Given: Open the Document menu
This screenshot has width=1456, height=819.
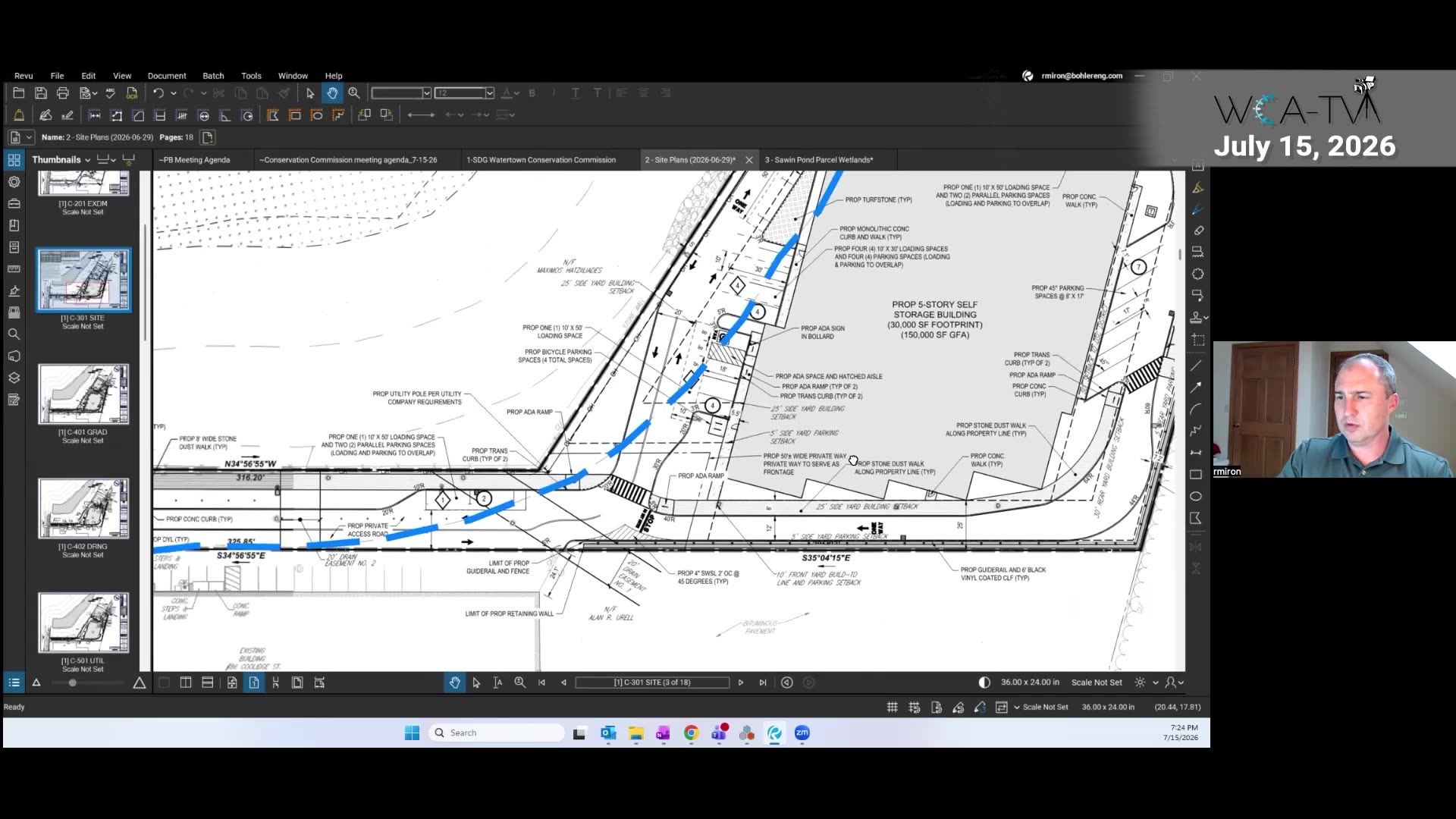Looking at the screenshot, I should (x=167, y=76).
